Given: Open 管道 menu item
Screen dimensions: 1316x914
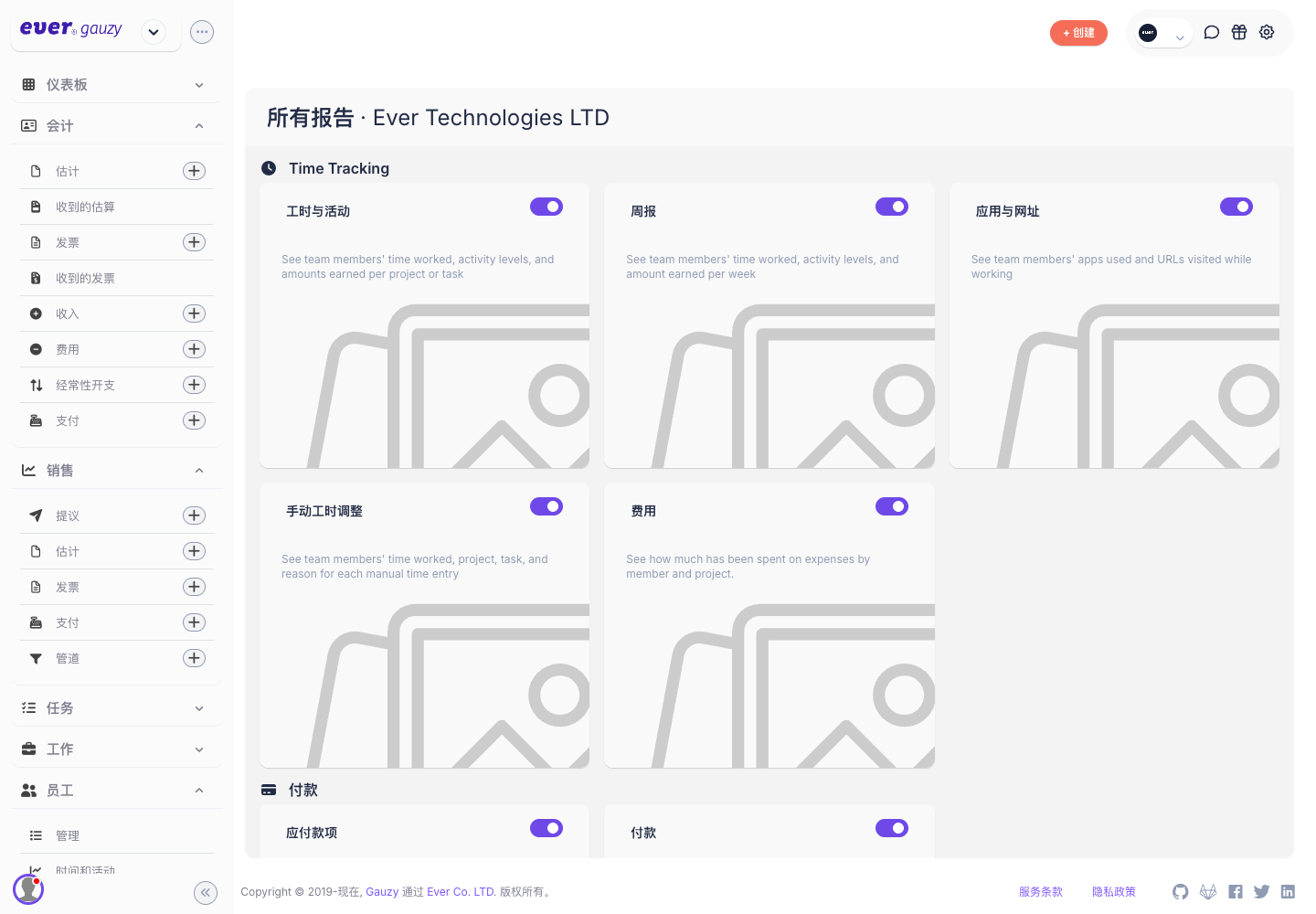Looking at the screenshot, I should [68, 658].
